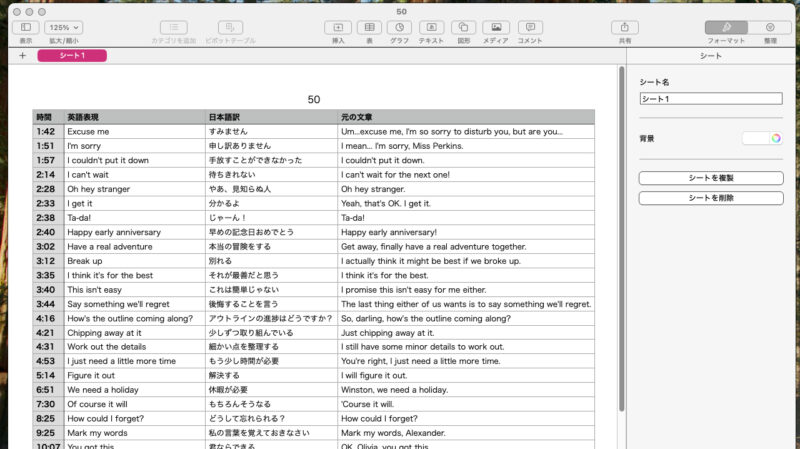Viewport: 800px width, 449px height.
Task: Click the シート inspector panel heading
Action: (711, 56)
